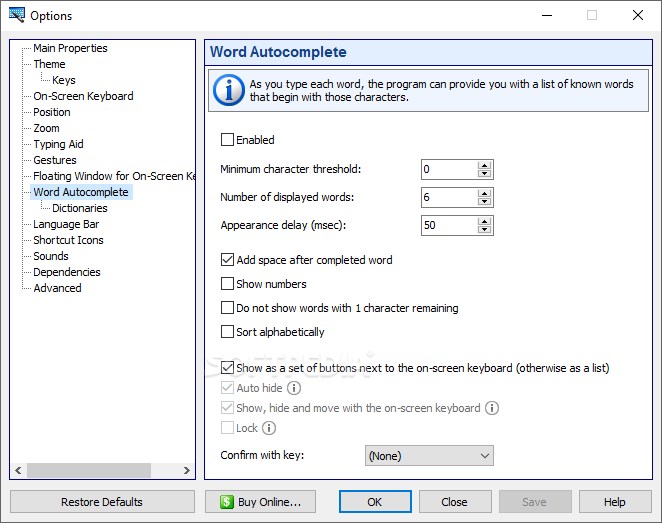Open Dictionaries under Word Autocomplete
The height and width of the screenshot is (523, 662).
80,208
